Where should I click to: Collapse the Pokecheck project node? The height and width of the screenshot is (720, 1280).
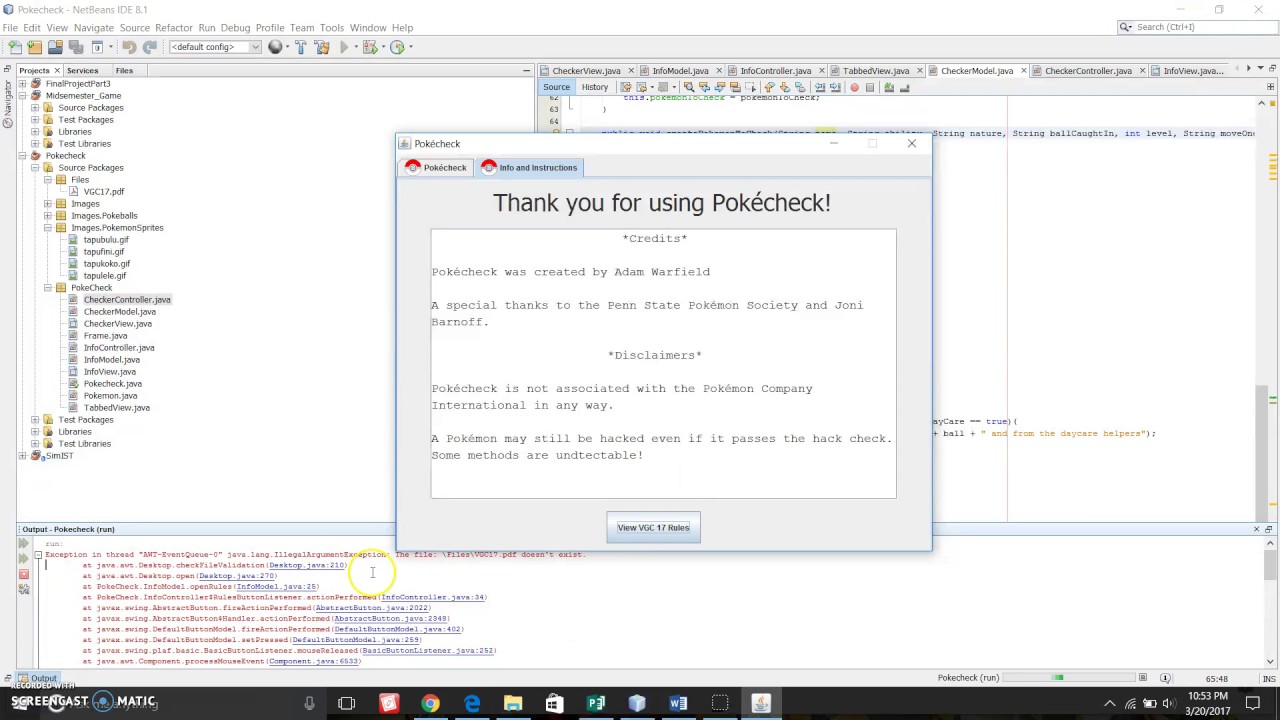point(23,156)
